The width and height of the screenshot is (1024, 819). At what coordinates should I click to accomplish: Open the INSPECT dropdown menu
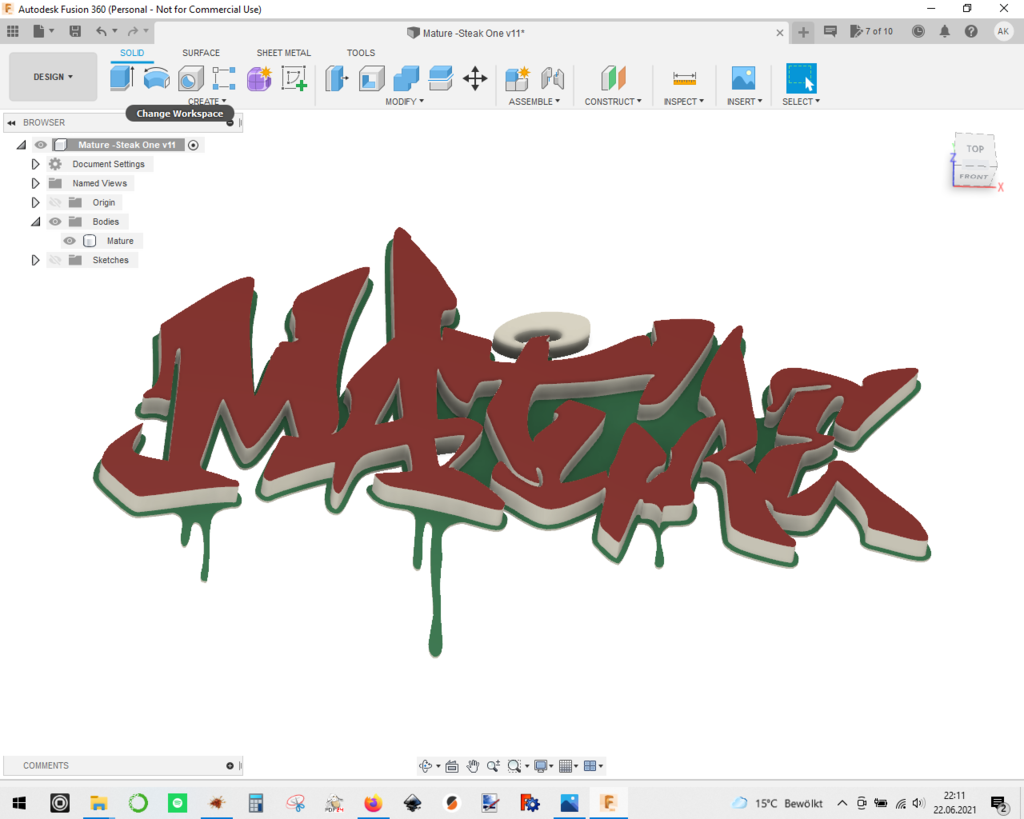click(683, 101)
